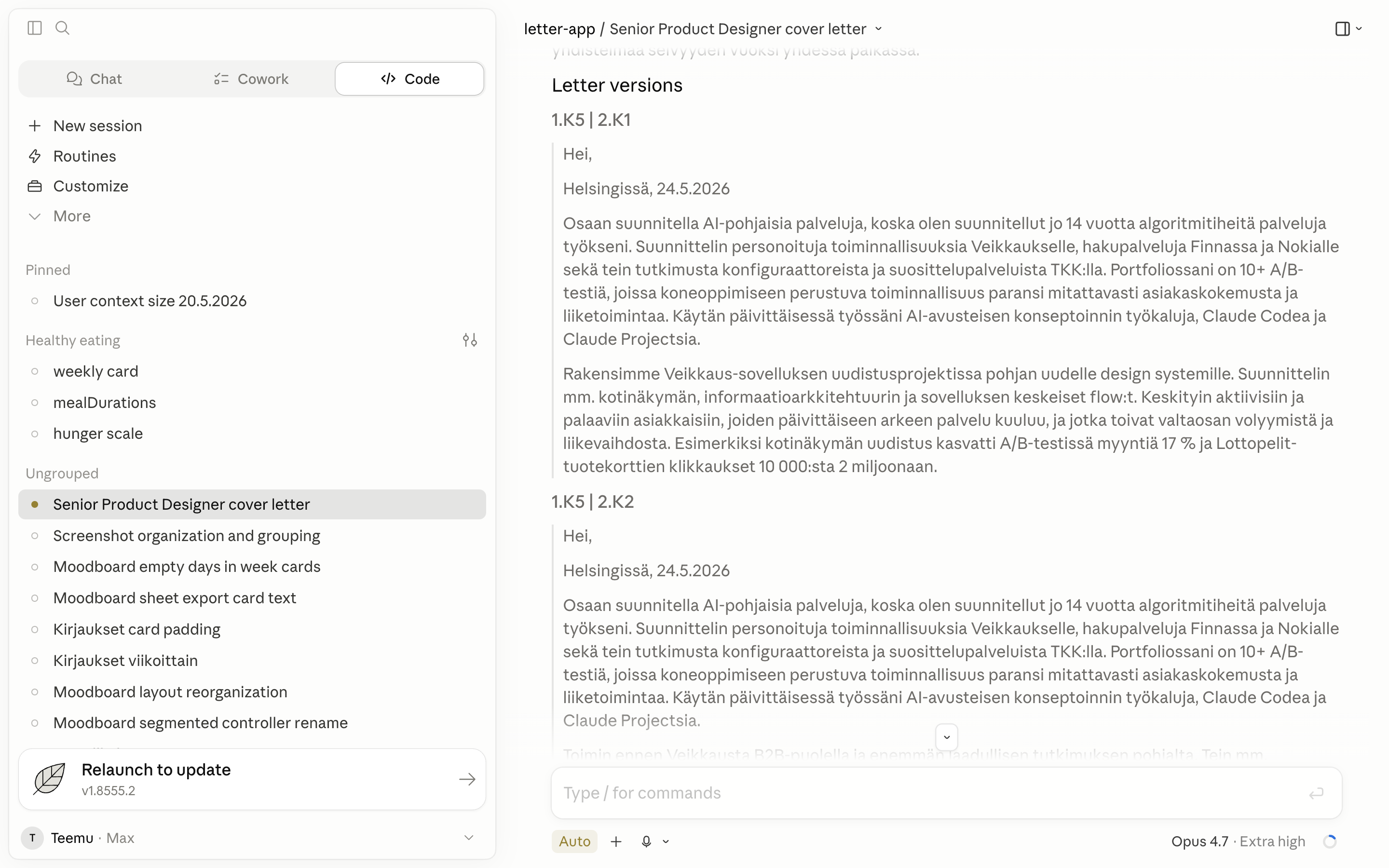Open Moodboard empty days in week cards
1389x868 pixels.
252,567
